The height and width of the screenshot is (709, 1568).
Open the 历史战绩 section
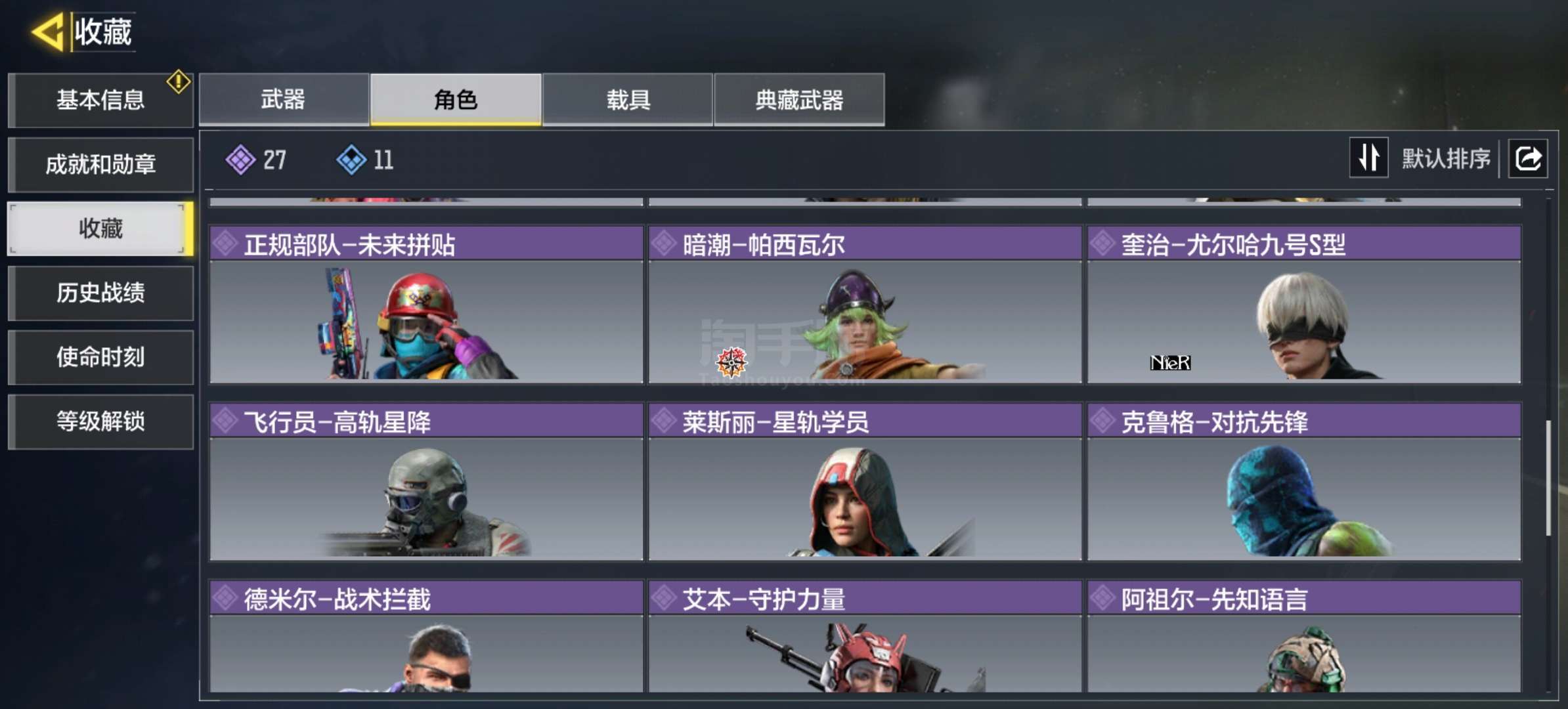coord(100,293)
